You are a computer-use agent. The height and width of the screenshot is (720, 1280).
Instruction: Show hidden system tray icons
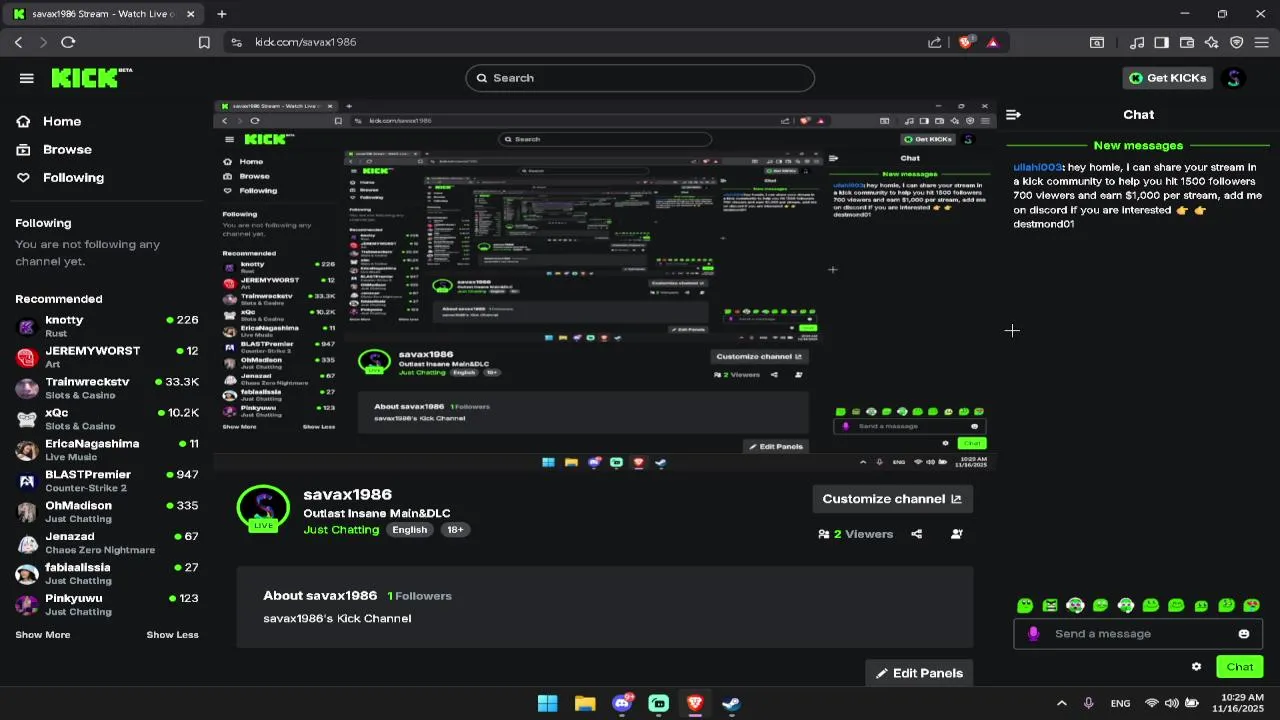pos(1062,703)
